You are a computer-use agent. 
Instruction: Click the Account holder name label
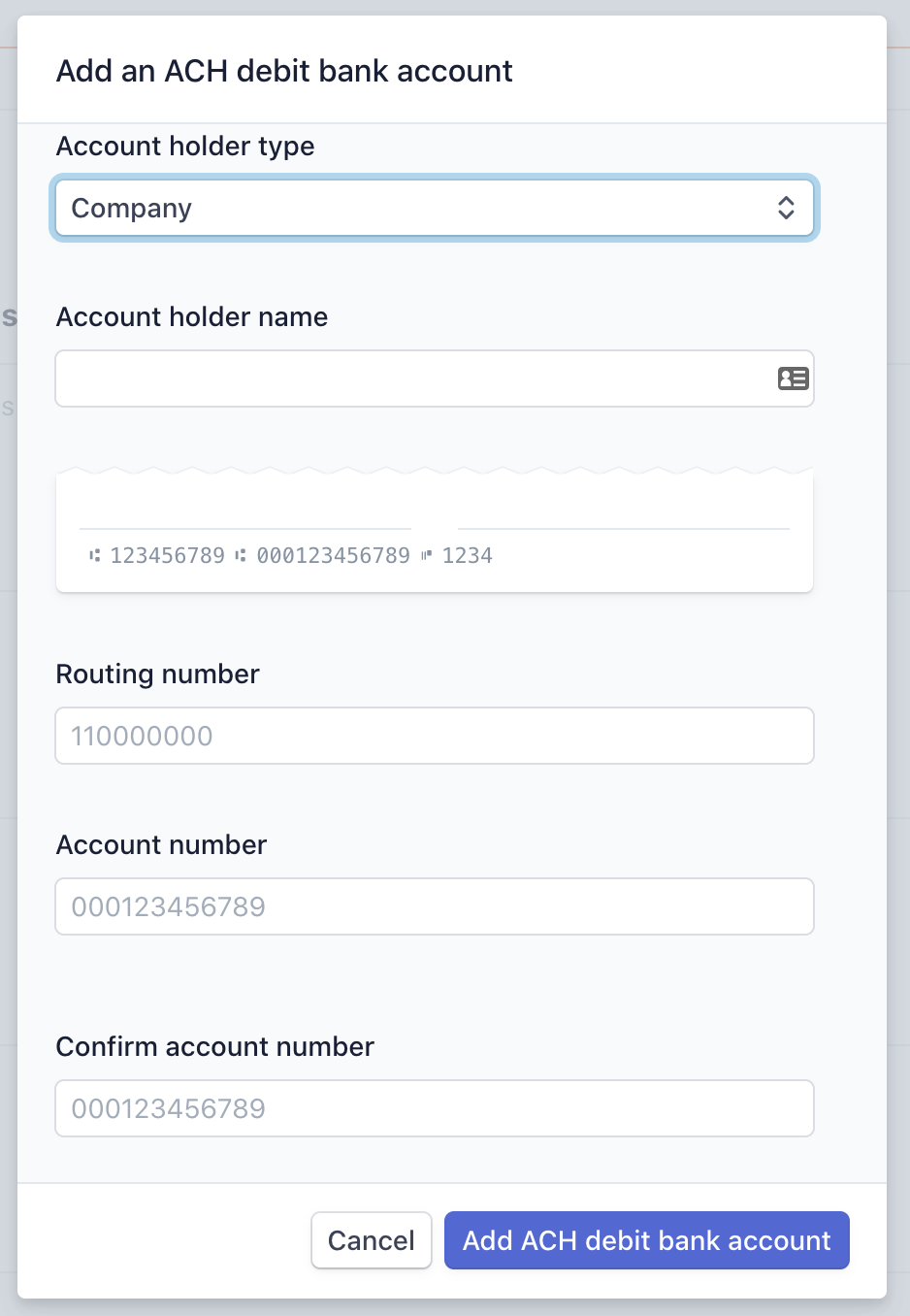coord(192,316)
